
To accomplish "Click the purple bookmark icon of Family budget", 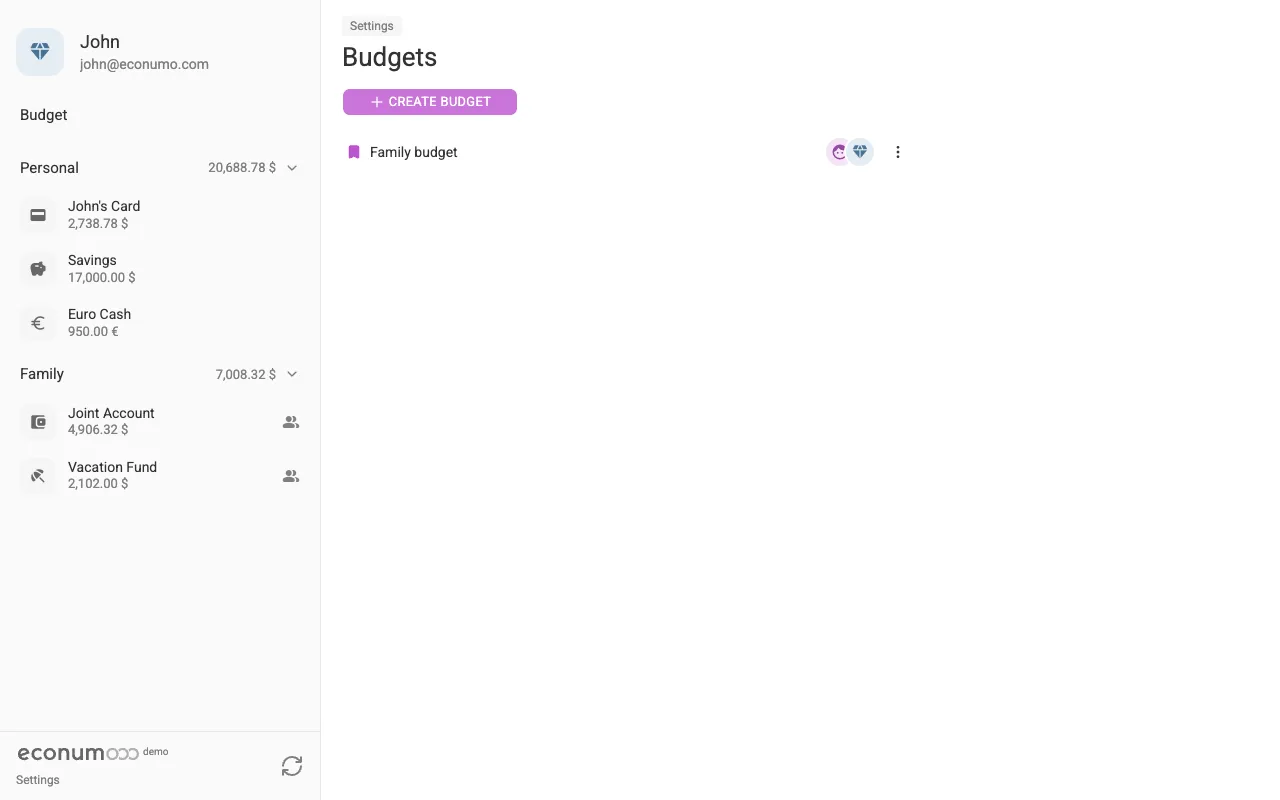I will (353, 152).
